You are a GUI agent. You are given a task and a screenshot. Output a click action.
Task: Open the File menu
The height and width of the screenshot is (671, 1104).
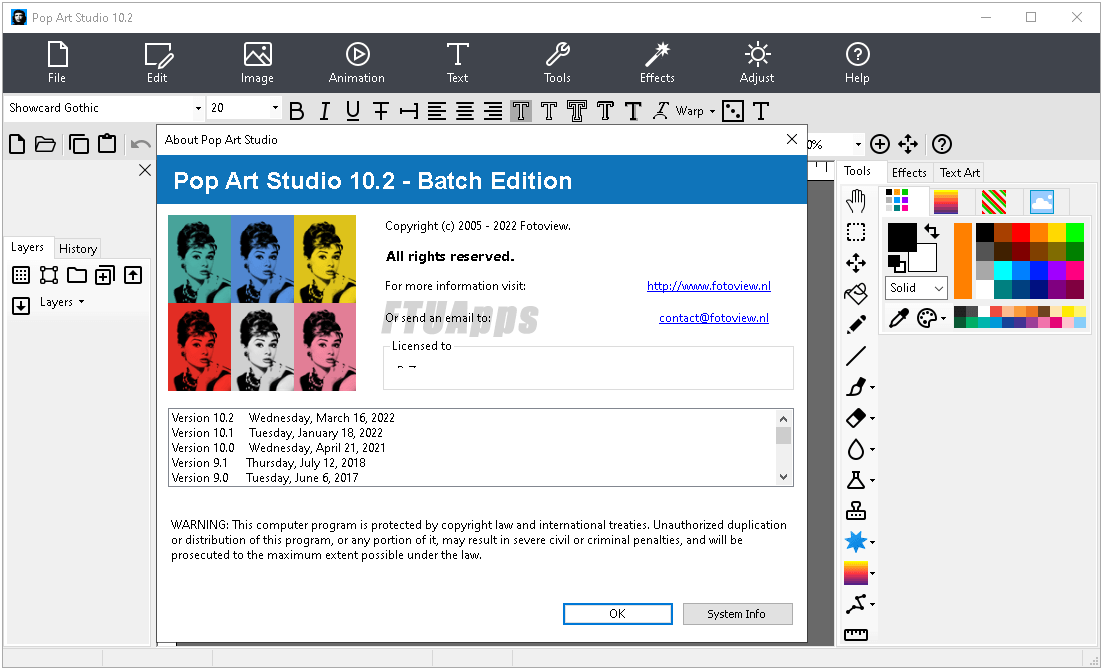tap(57, 63)
